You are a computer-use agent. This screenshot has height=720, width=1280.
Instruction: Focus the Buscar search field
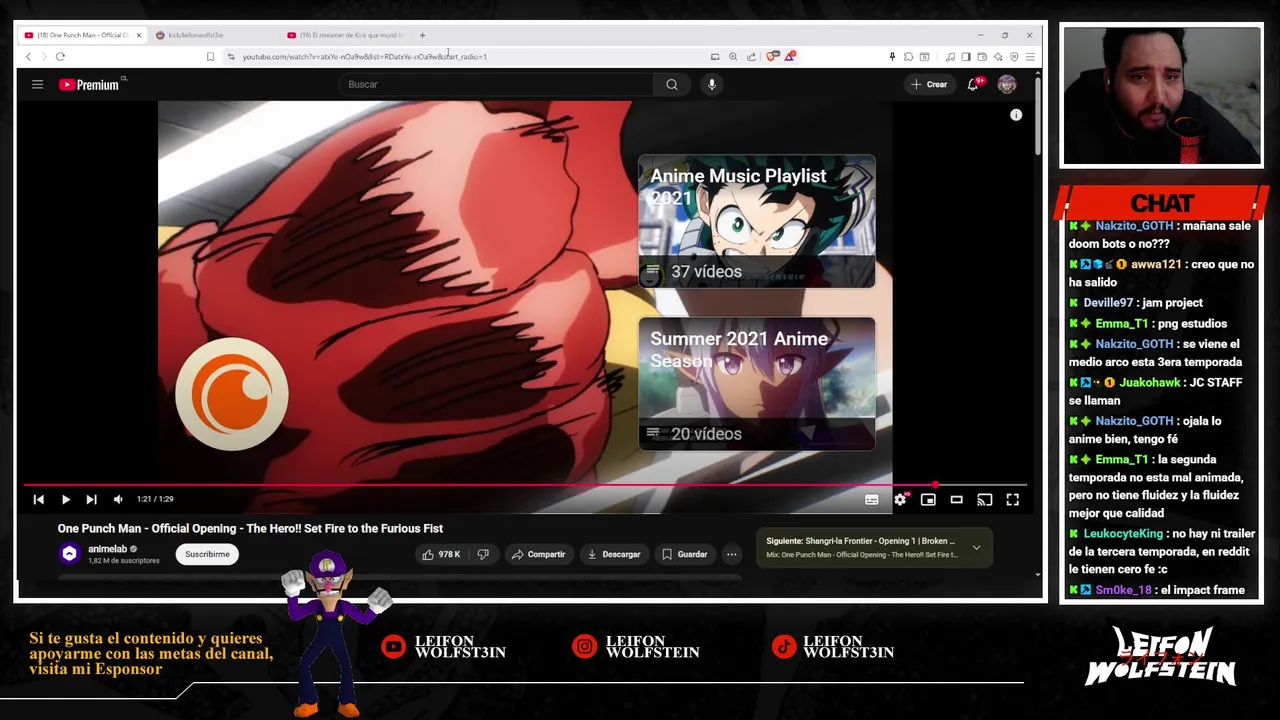(x=496, y=84)
